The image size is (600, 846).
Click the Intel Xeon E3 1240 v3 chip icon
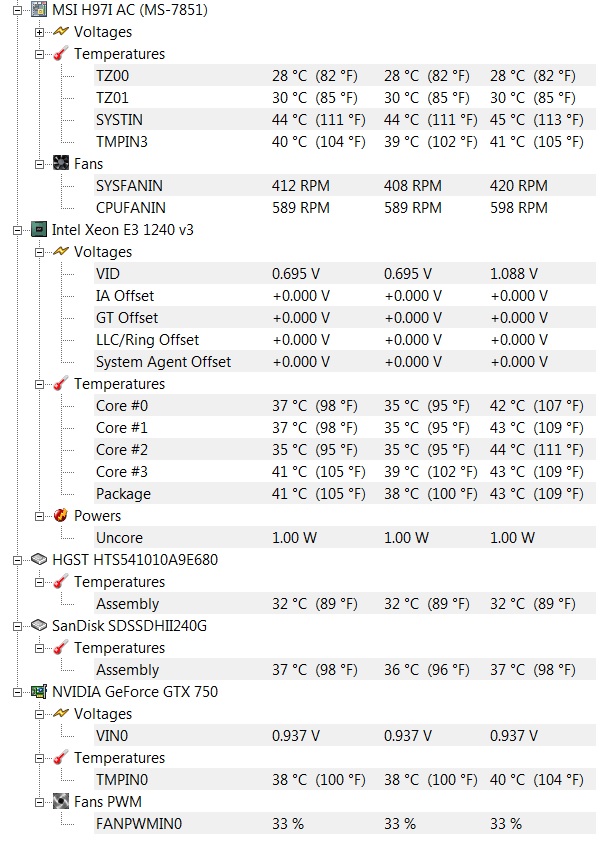click(x=39, y=230)
